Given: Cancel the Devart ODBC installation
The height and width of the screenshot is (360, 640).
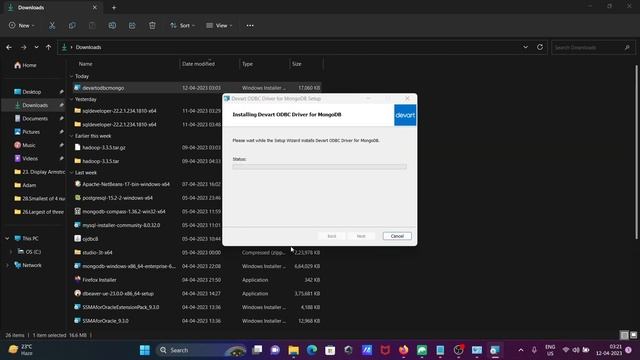Looking at the screenshot, I should click(397, 236).
